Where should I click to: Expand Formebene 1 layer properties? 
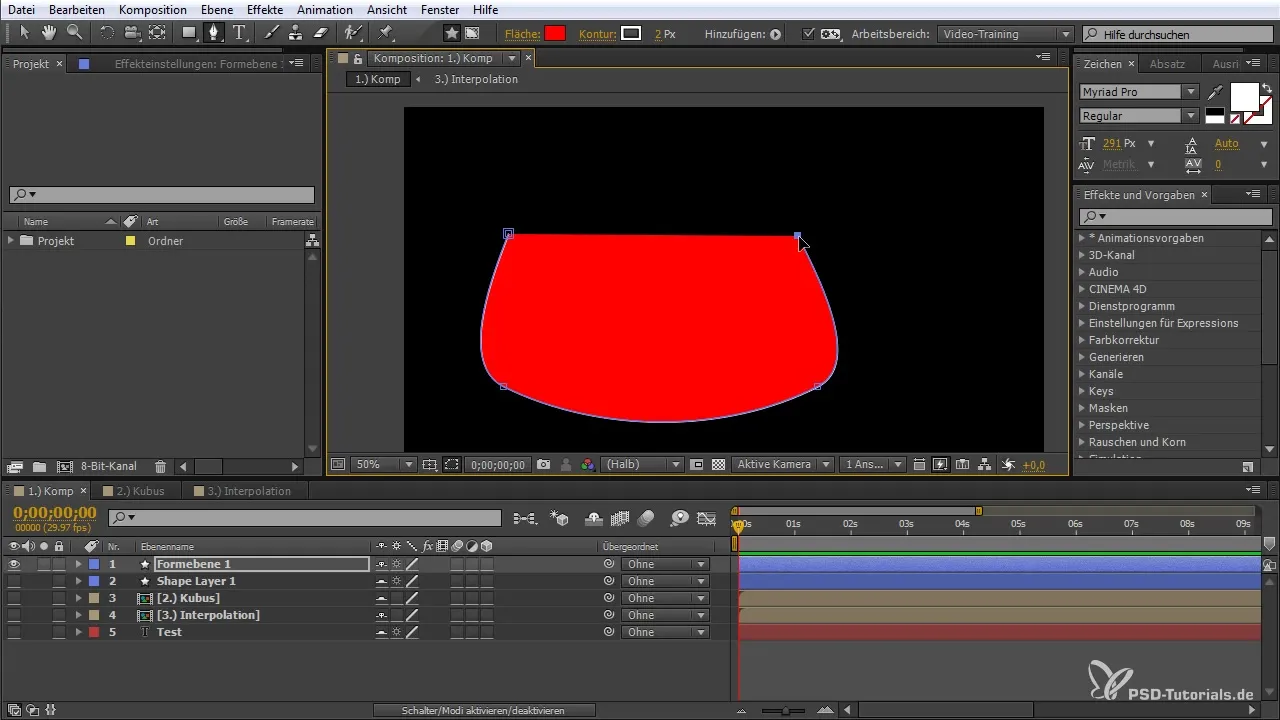point(78,564)
